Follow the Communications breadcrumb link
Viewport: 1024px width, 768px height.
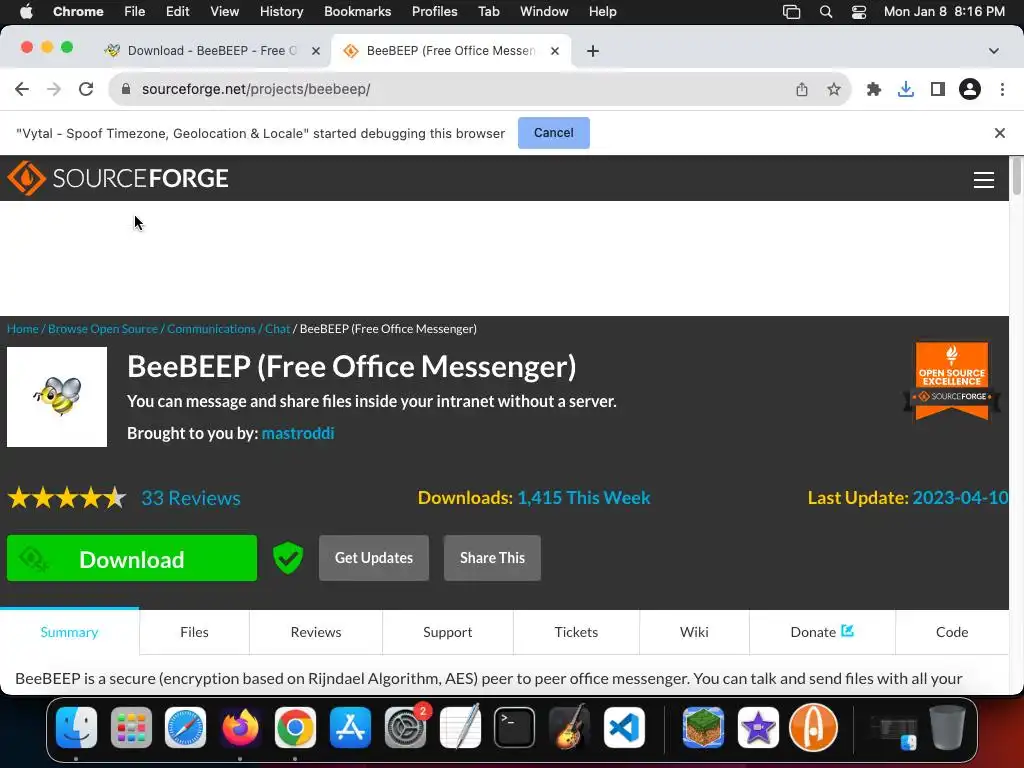211,329
